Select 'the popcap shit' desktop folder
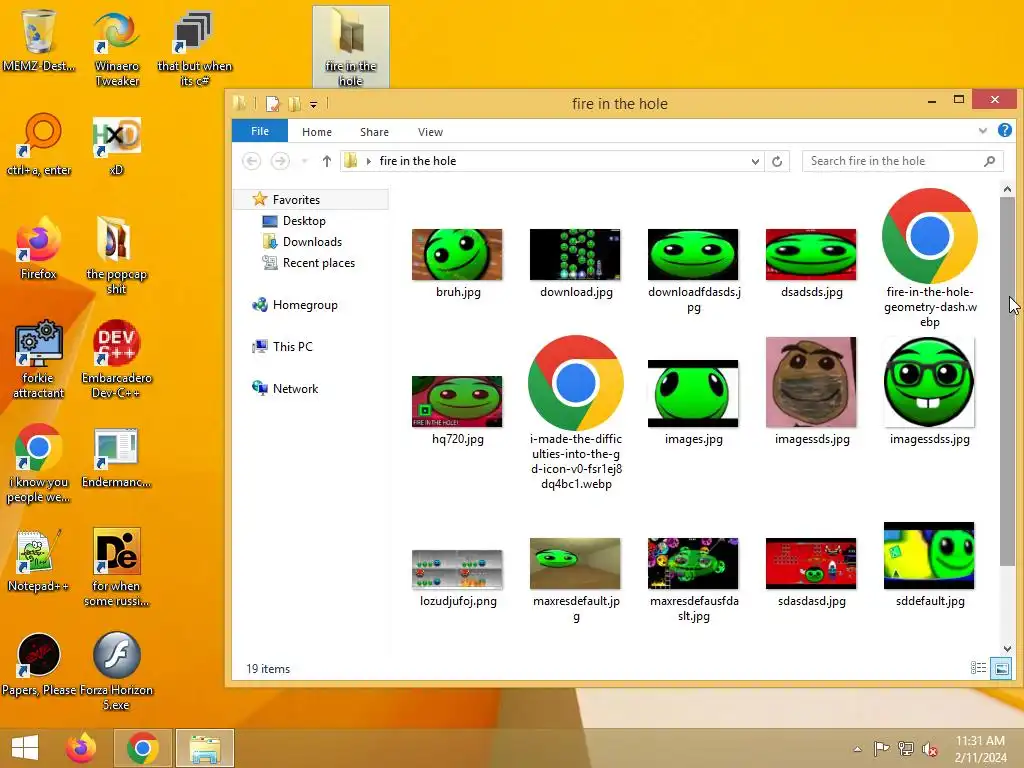The height and width of the screenshot is (768, 1024). click(x=116, y=256)
